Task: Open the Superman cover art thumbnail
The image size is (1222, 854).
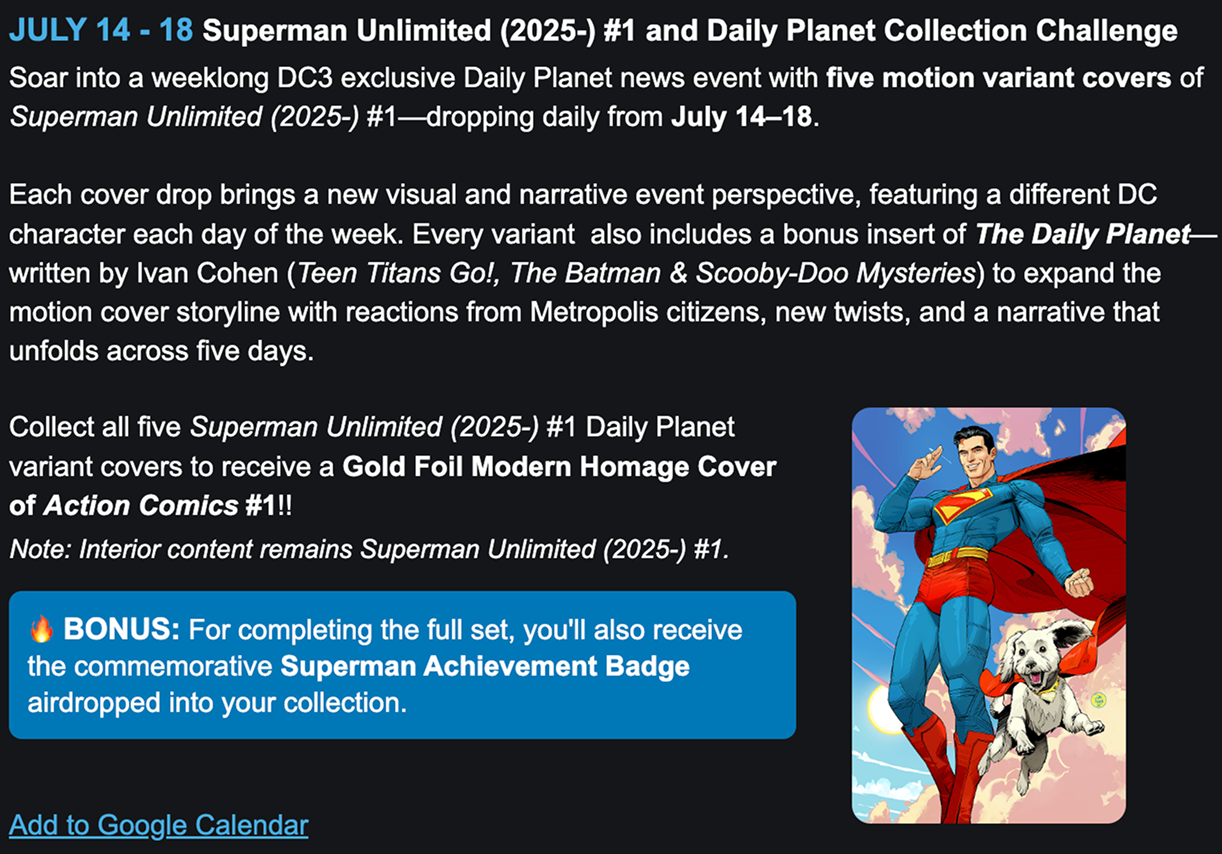Action: tap(989, 615)
